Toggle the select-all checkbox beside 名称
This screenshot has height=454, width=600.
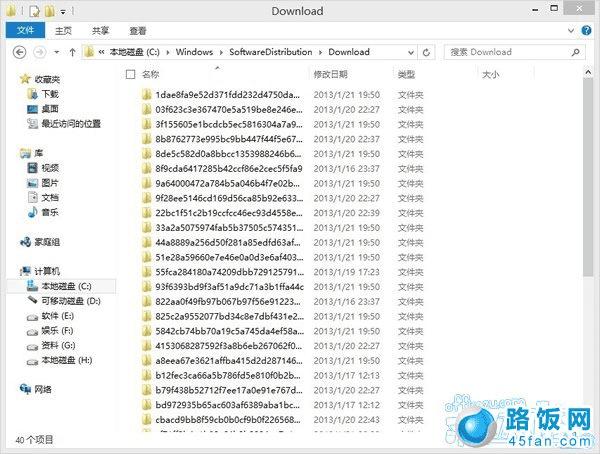(130, 74)
